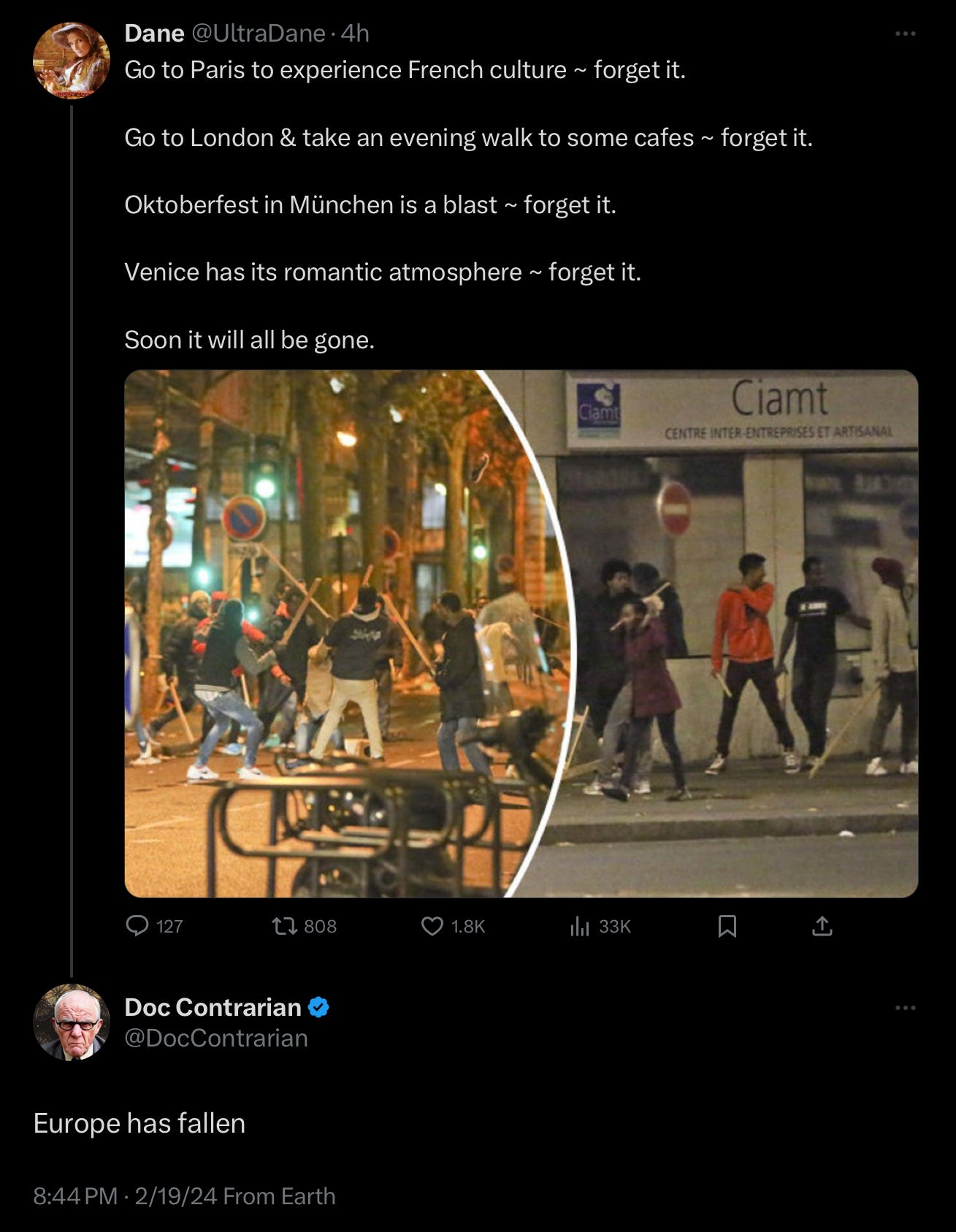
Task: Click the 4h timestamp
Action: pyautogui.click(x=355, y=33)
